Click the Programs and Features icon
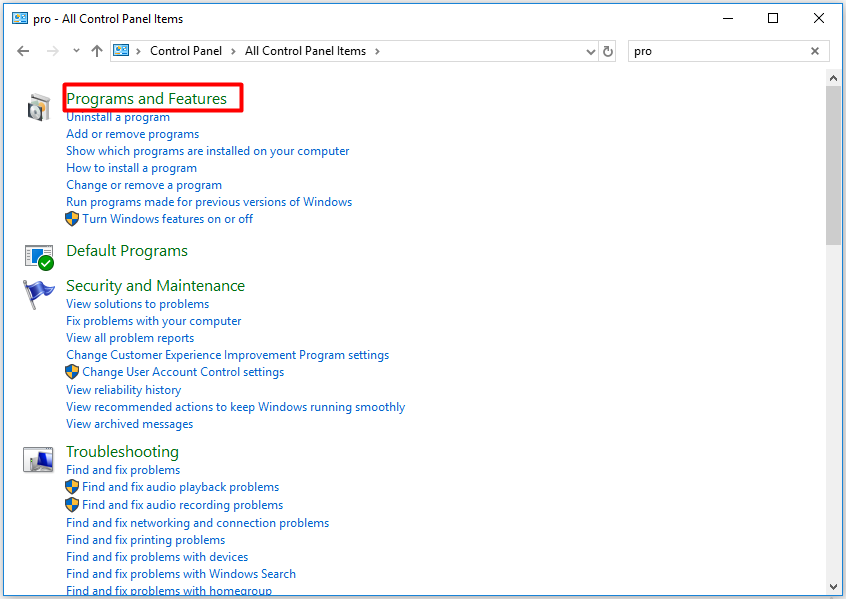This screenshot has width=846, height=599. (x=38, y=107)
